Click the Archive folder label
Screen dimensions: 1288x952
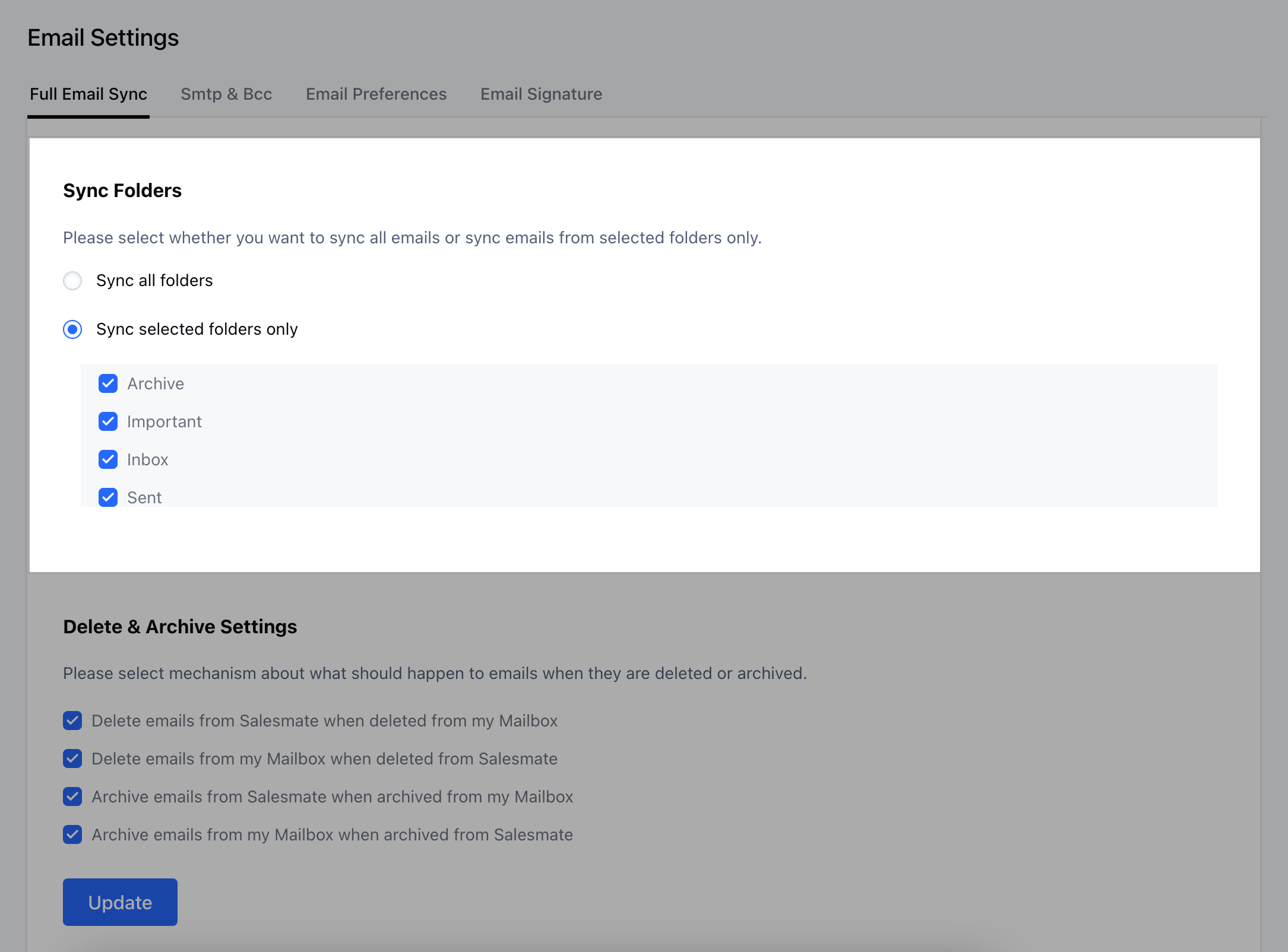pos(156,384)
